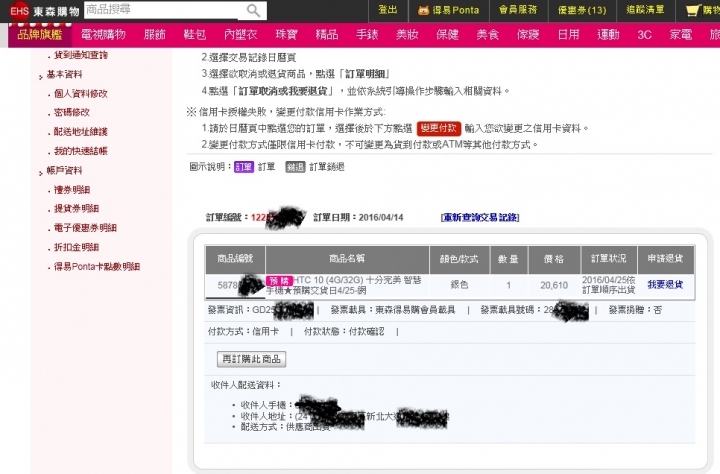This screenshot has width=720, height=474.
Task: Click the 商品名稱 column header
Action: [x=347, y=259]
